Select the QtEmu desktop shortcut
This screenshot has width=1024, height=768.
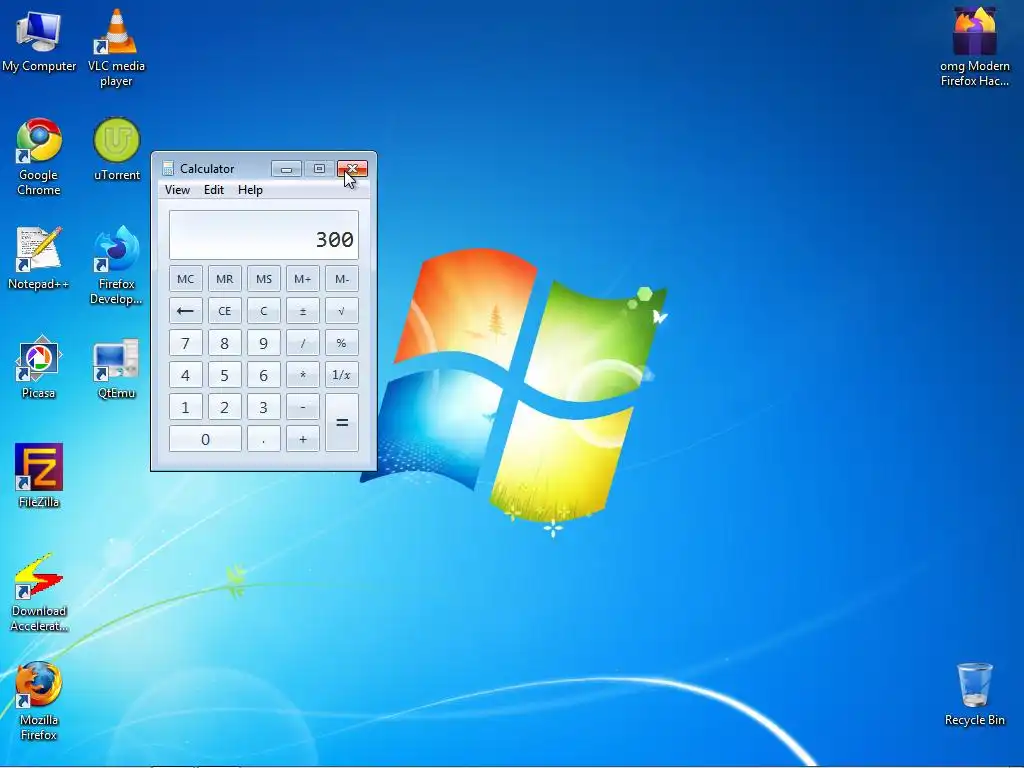click(116, 367)
